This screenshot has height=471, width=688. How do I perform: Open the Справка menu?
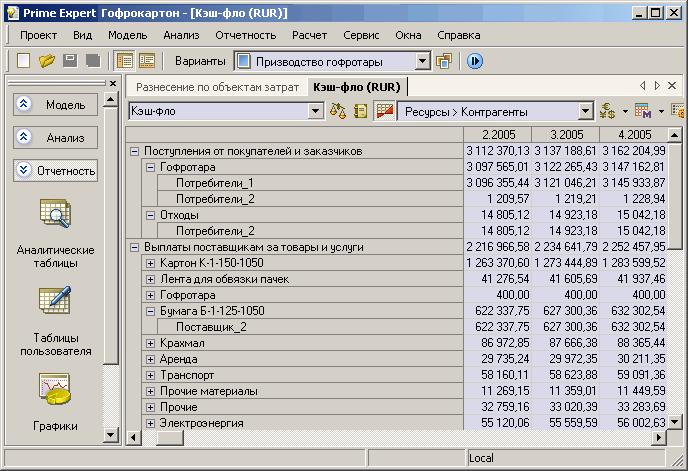(x=459, y=35)
